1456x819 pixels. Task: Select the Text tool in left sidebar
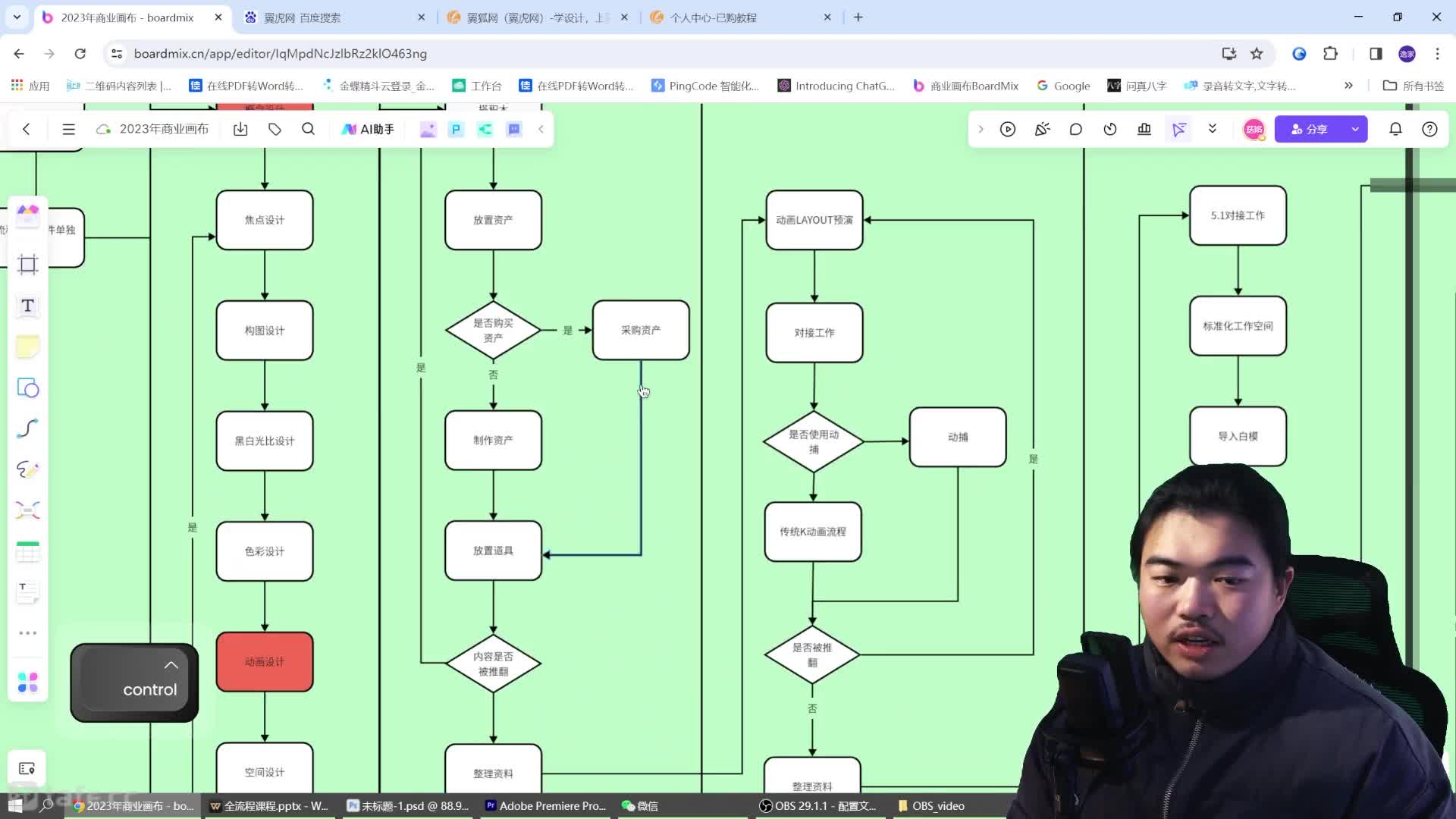(x=28, y=306)
